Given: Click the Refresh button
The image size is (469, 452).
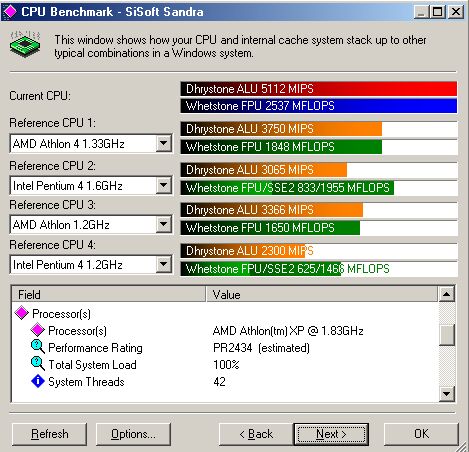Looking at the screenshot, I should click(x=49, y=434).
